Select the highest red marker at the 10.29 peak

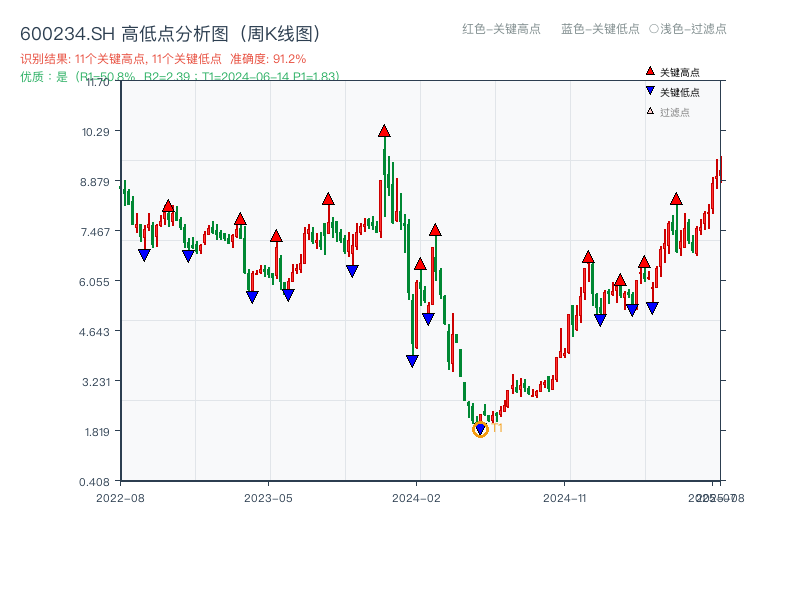pos(384,131)
